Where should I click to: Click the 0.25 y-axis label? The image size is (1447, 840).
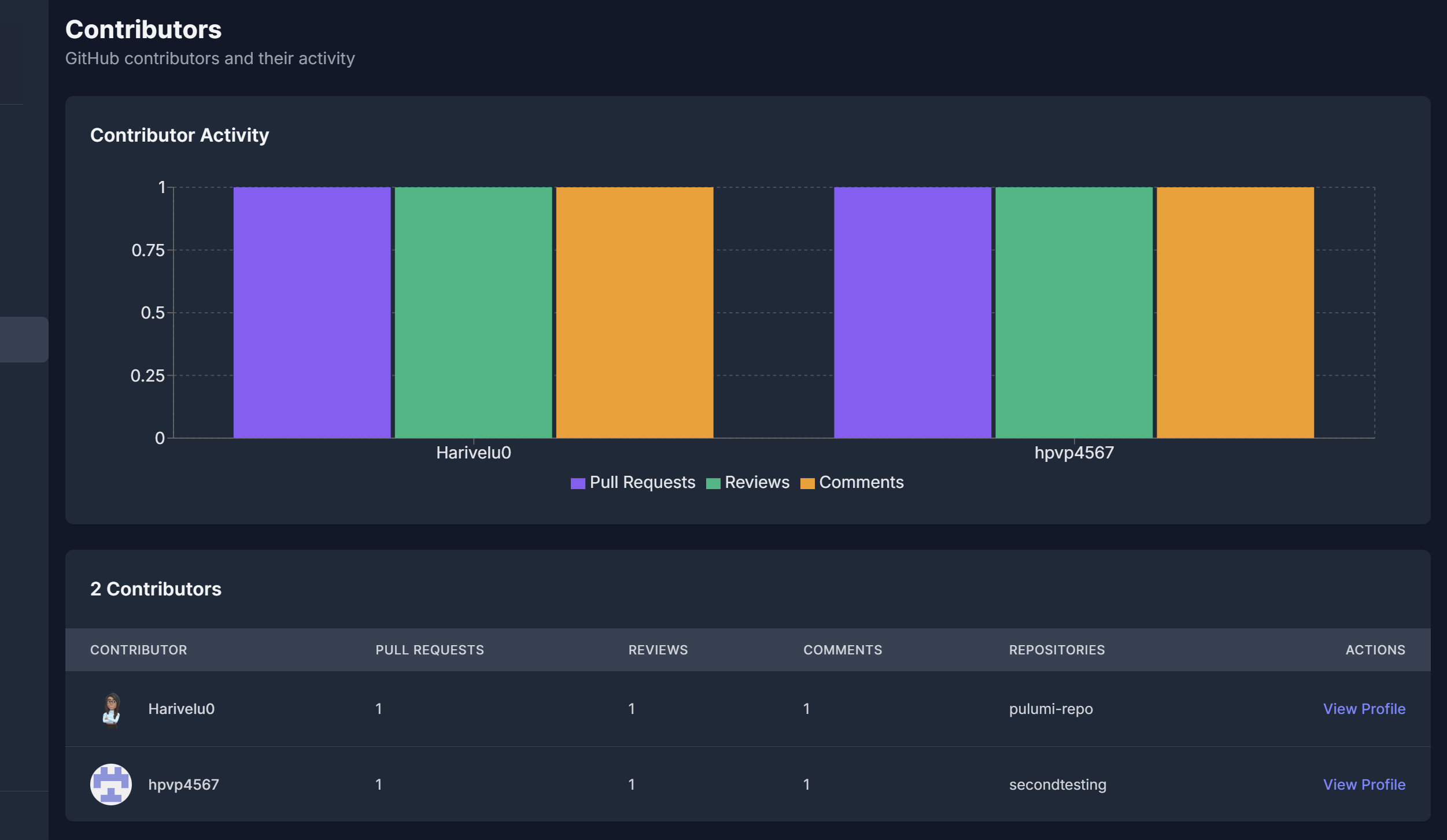pos(147,376)
